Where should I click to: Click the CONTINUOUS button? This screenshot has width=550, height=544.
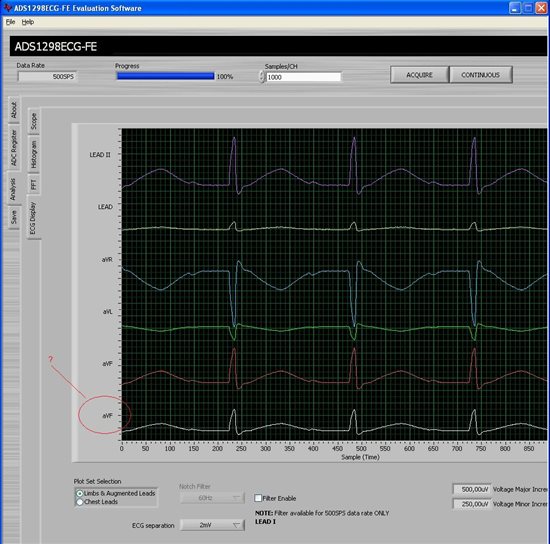click(480, 75)
